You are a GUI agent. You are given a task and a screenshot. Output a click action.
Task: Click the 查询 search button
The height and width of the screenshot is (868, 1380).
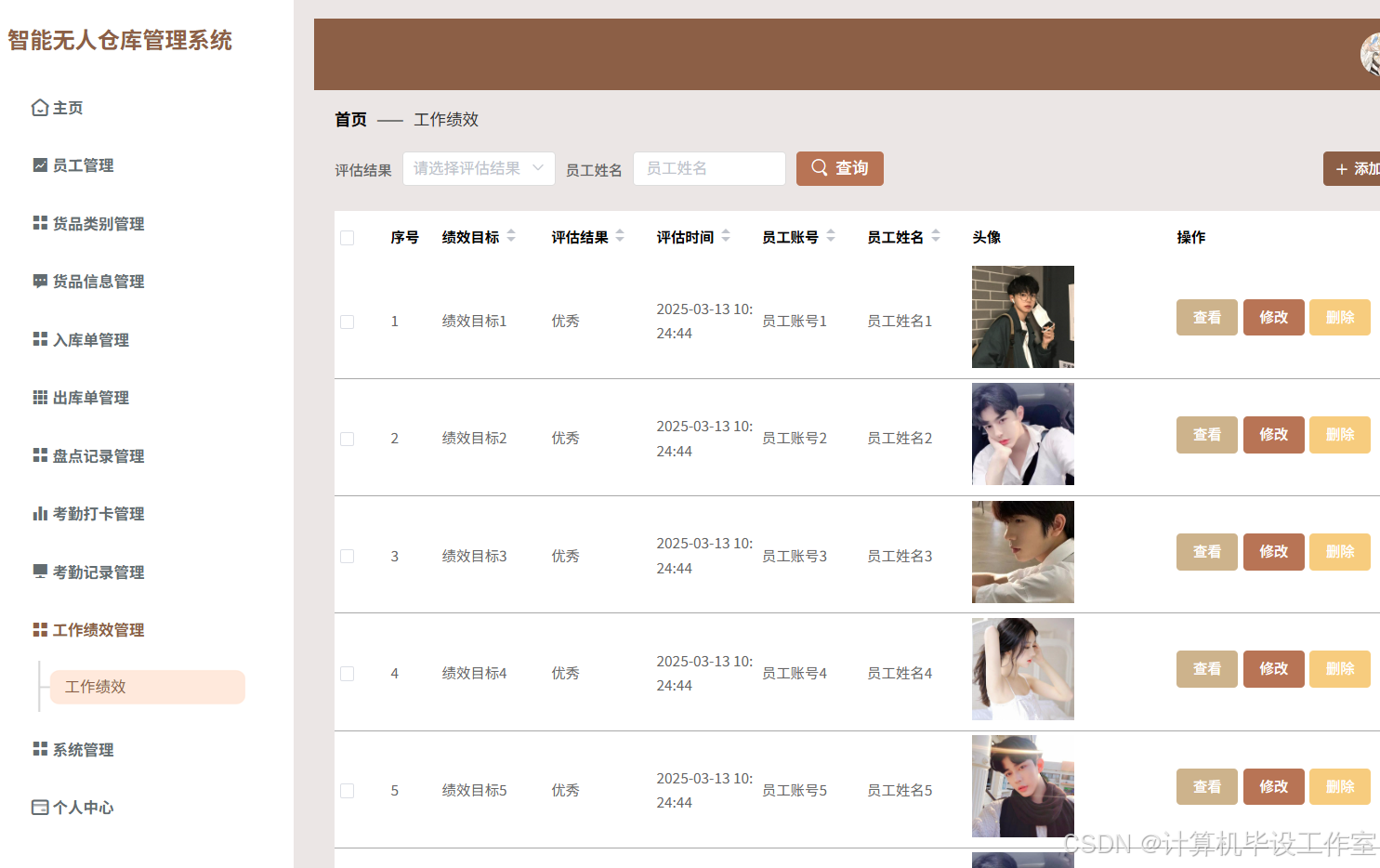pyautogui.click(x=840, y=168)
